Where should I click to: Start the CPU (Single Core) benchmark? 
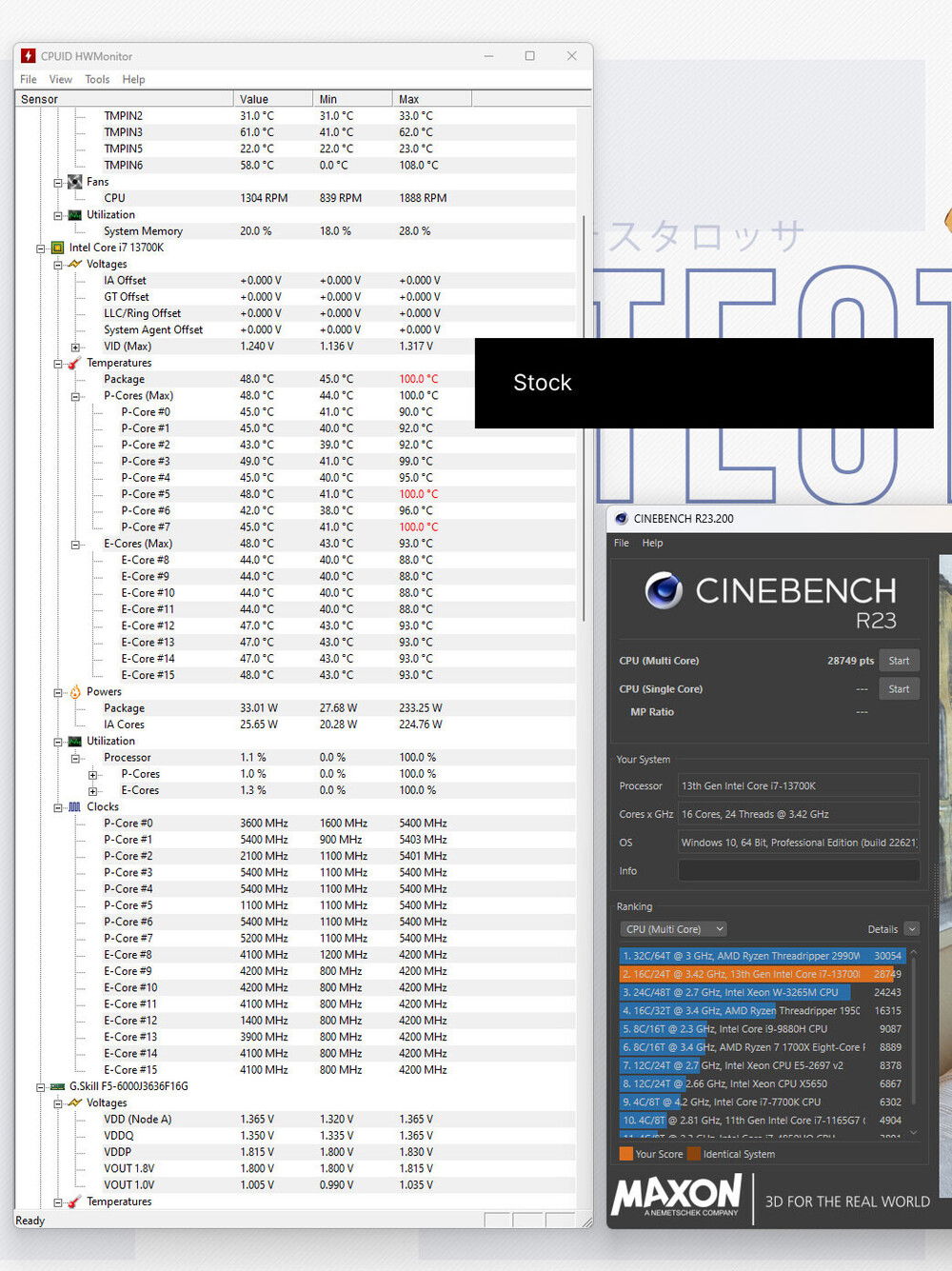click(x=899, y=689)
